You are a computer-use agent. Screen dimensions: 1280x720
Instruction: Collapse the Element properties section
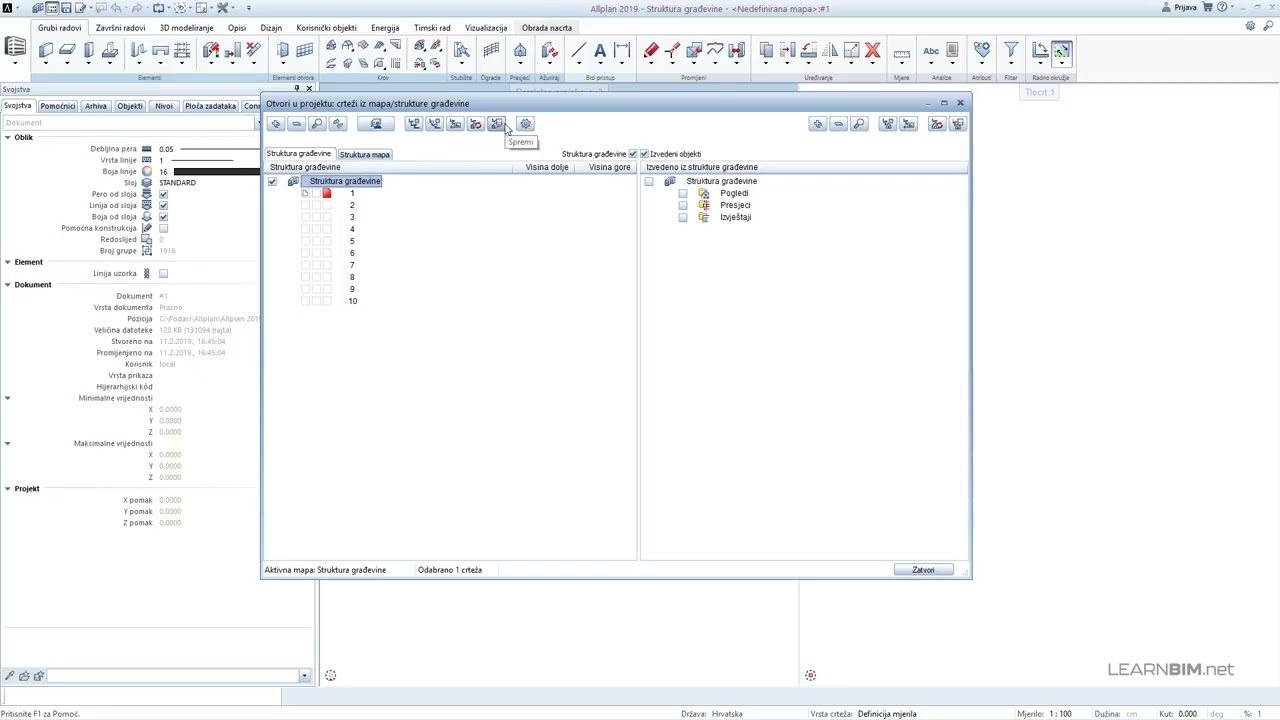point(7,262)
